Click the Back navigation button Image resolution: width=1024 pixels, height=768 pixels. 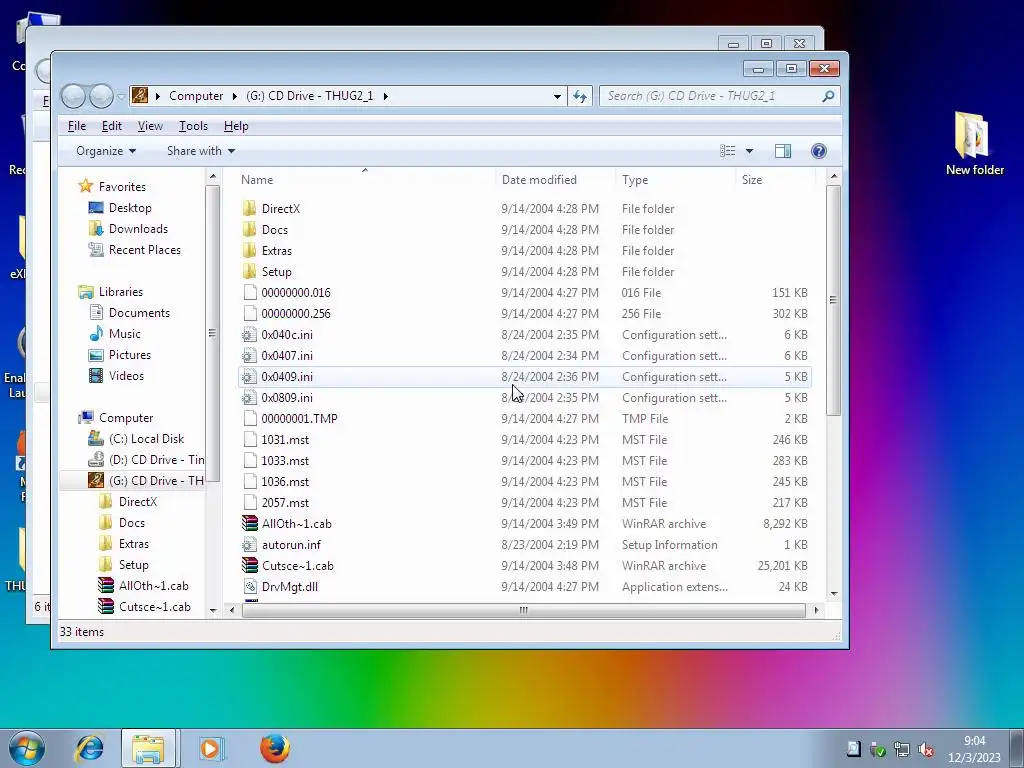(x=73, y=96)
